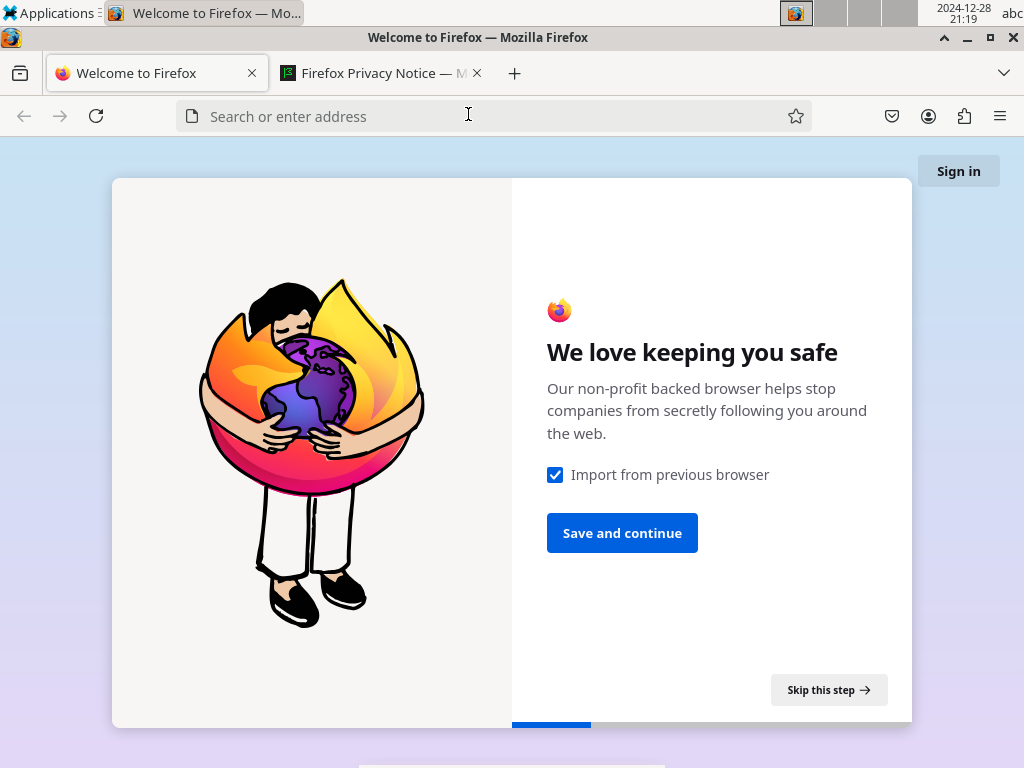Open the Firefox account icon

[928, 116]
